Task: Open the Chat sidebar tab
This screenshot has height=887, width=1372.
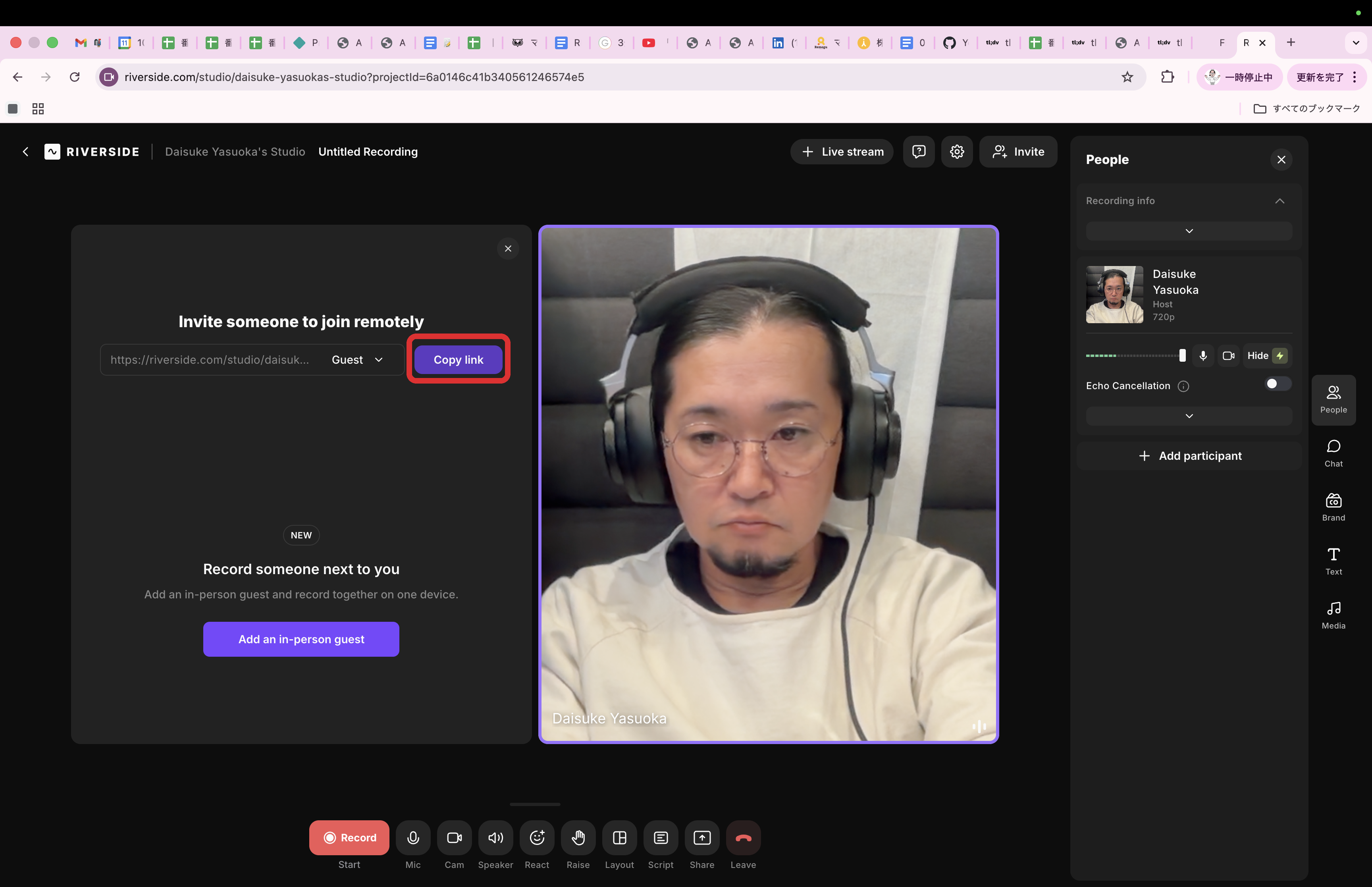Action: [1333, 454]
